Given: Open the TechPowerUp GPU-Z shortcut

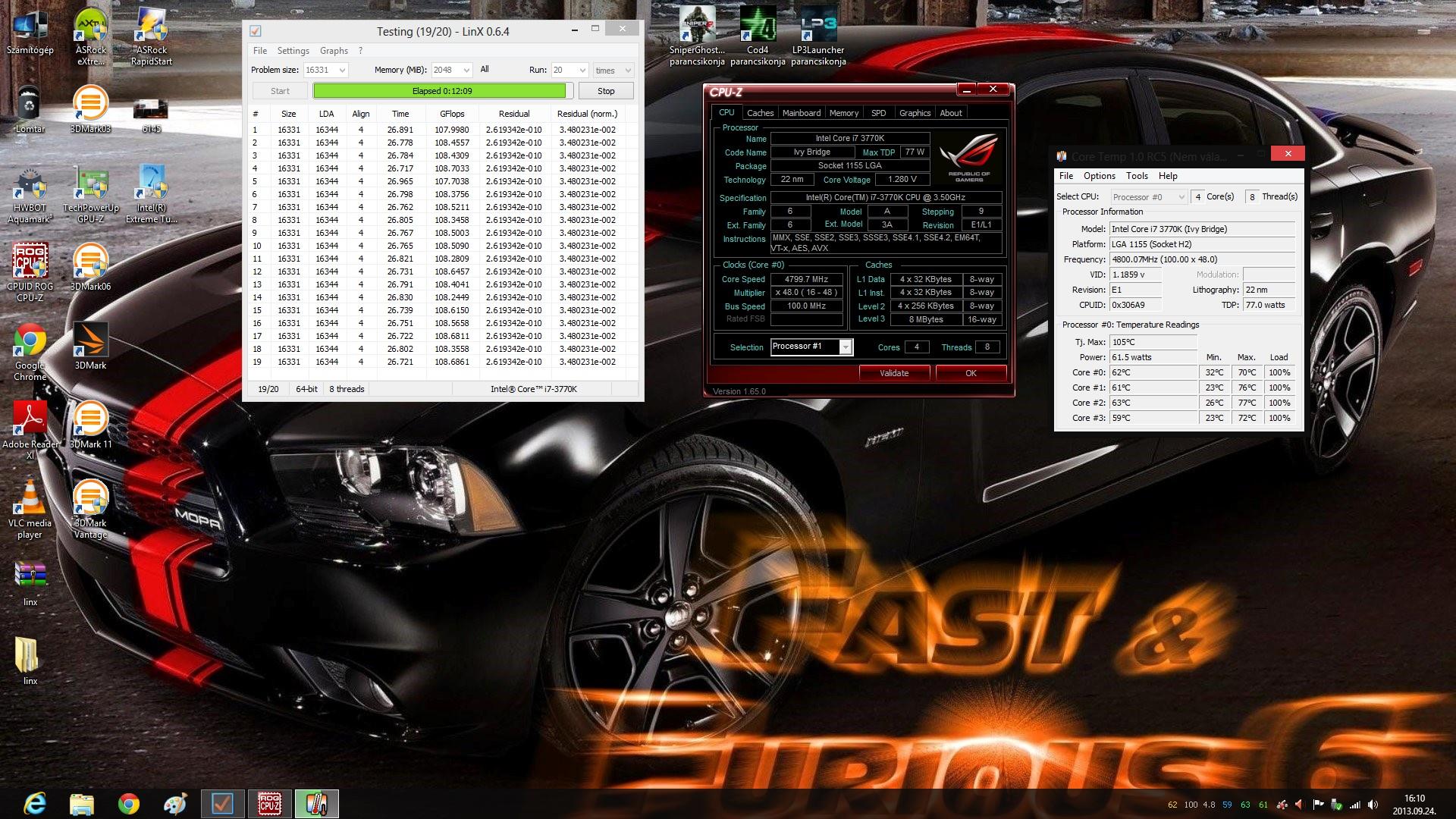Looking at the screenshot, I should tap(90, 194).
